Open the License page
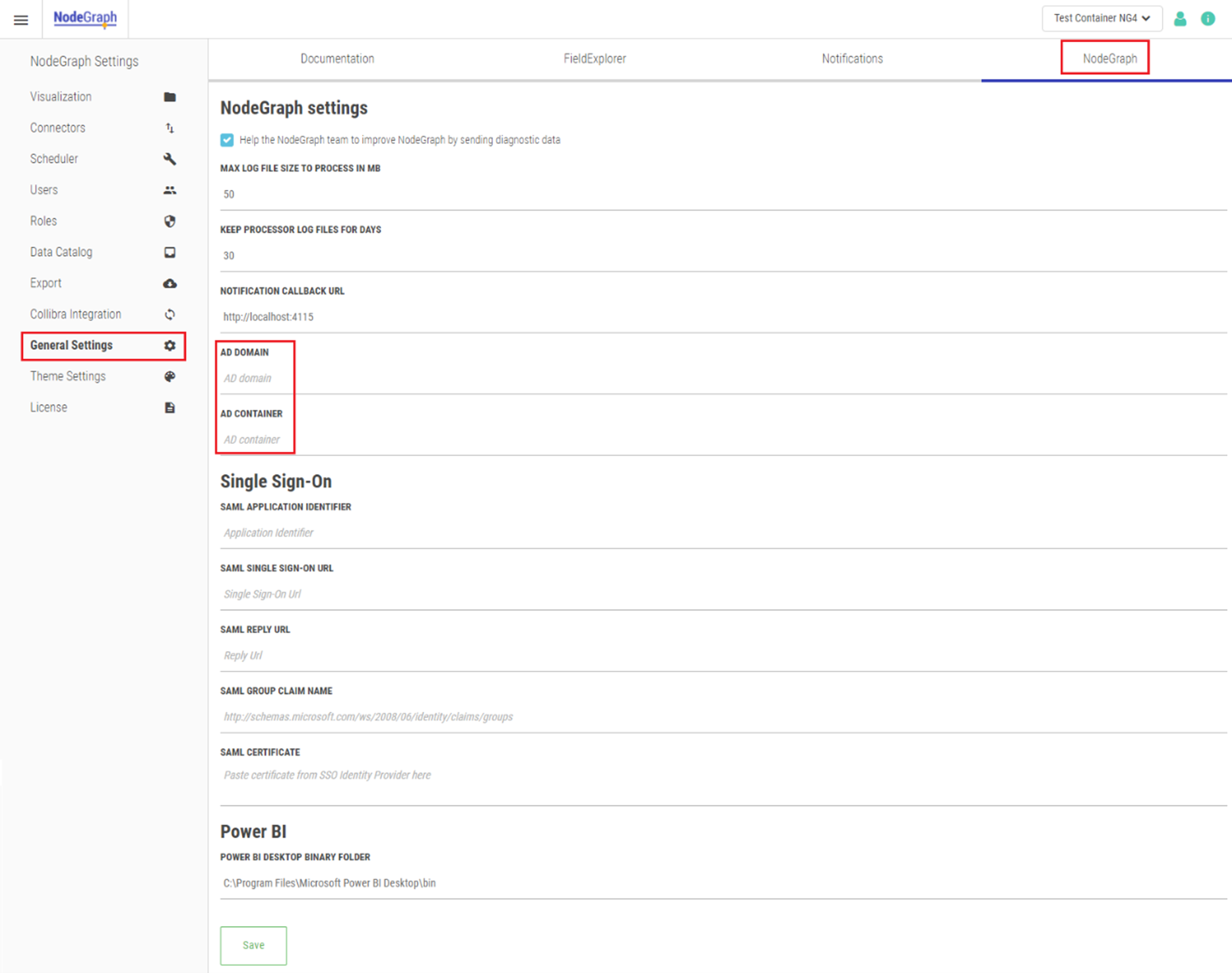This screenshot has height=973, width=1232. click(x=49, y=408)
